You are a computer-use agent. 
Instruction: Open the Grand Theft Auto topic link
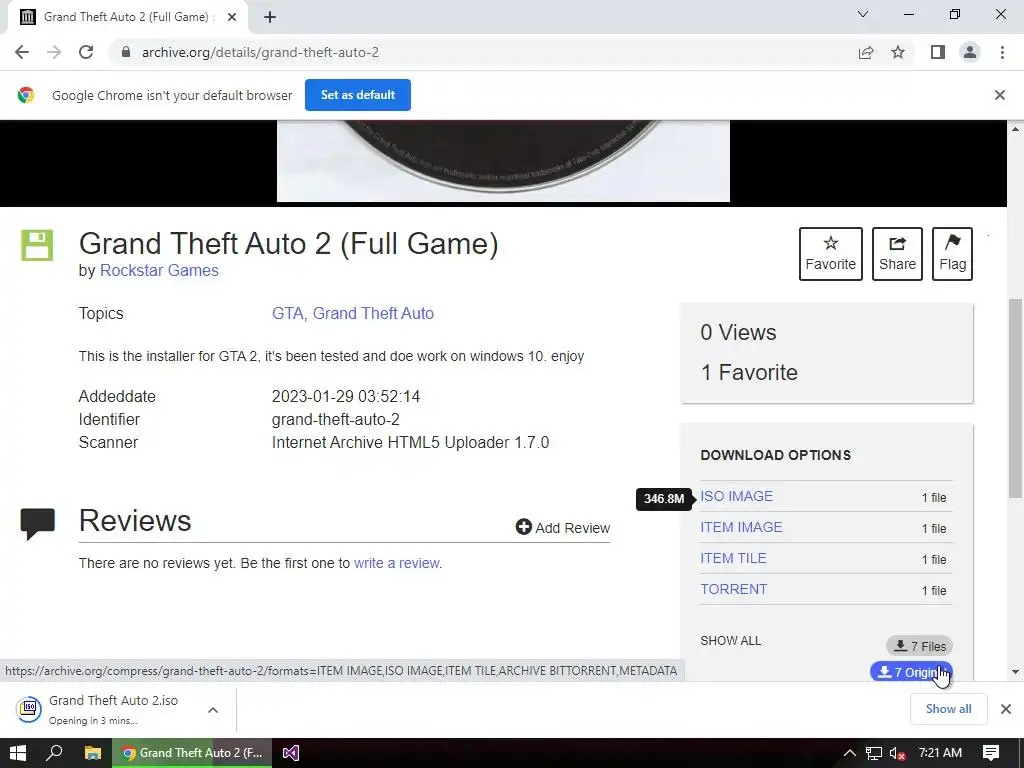(374, 313)
